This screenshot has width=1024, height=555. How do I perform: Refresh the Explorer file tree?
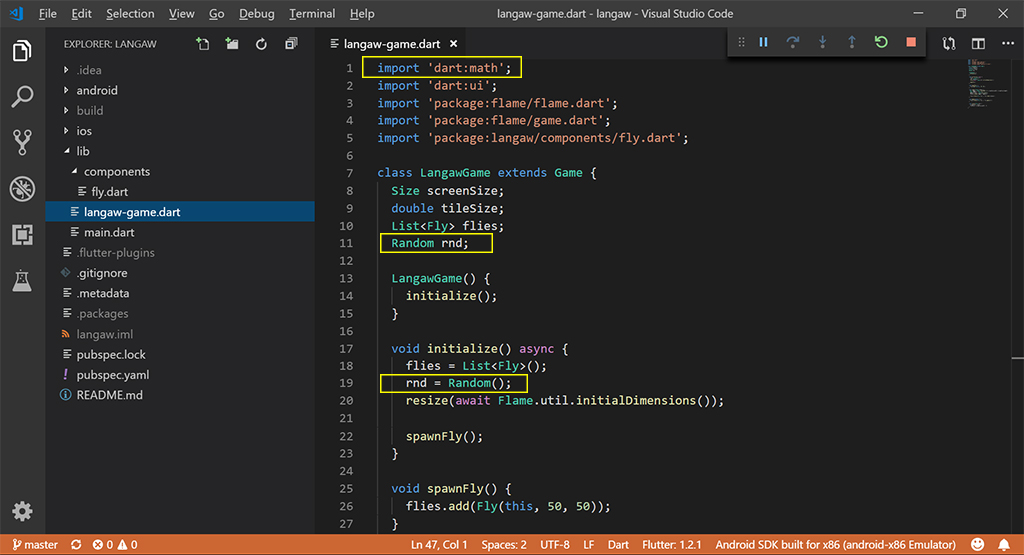[261, 44]
